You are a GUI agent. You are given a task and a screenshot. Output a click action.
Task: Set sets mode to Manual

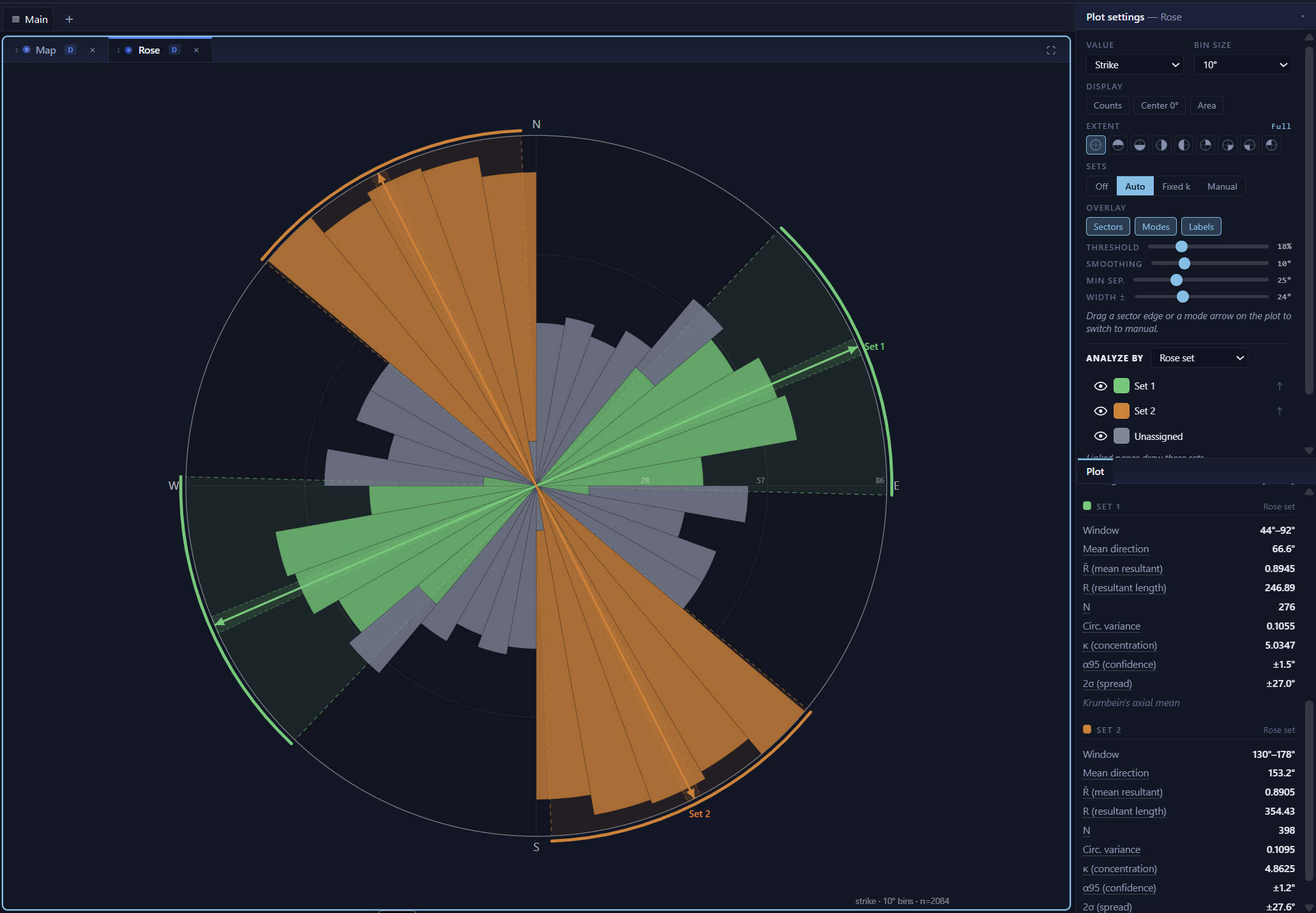(x=1222, y=186)
